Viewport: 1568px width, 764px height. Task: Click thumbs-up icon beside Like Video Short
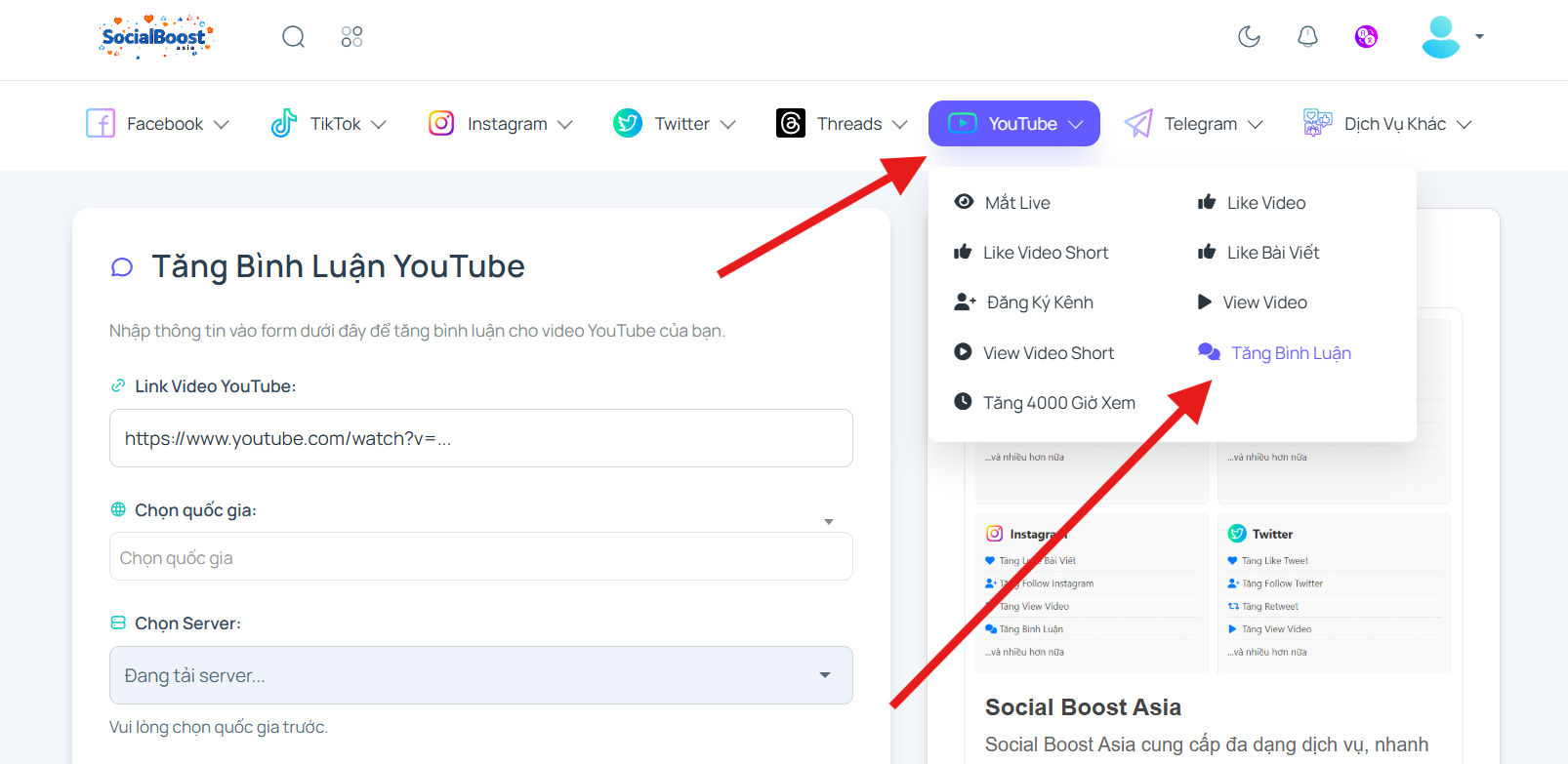point(963,252)
